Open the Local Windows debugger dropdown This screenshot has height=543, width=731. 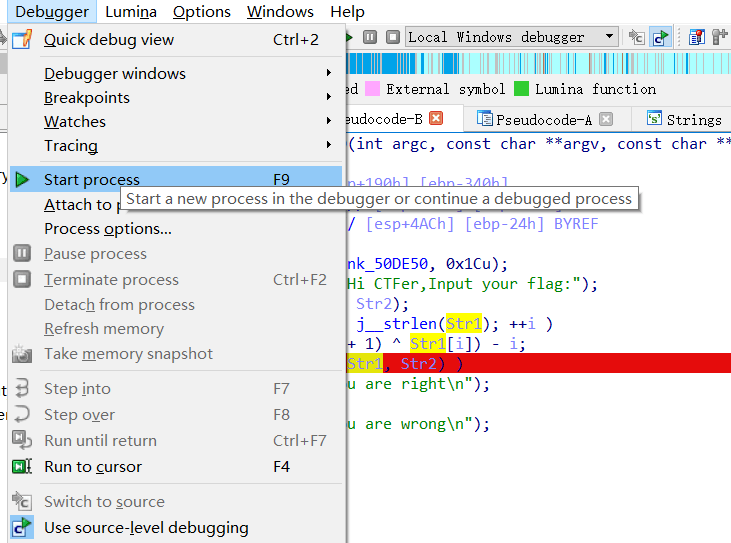(609, 37)
